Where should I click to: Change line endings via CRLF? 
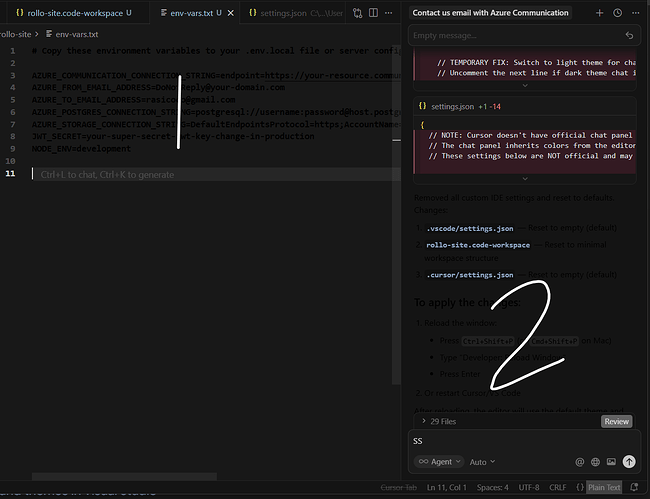[558, 487]
